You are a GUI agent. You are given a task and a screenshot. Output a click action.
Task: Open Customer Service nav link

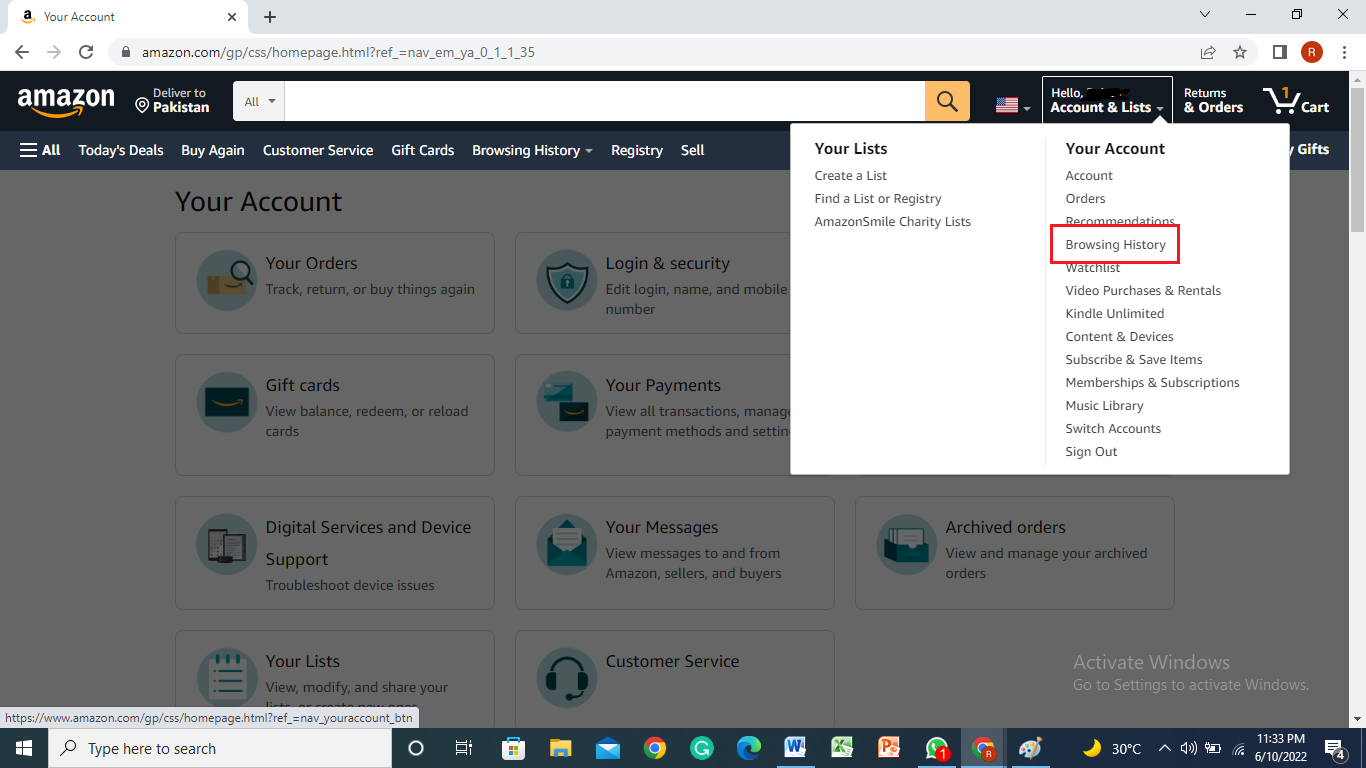coord(318,150)
